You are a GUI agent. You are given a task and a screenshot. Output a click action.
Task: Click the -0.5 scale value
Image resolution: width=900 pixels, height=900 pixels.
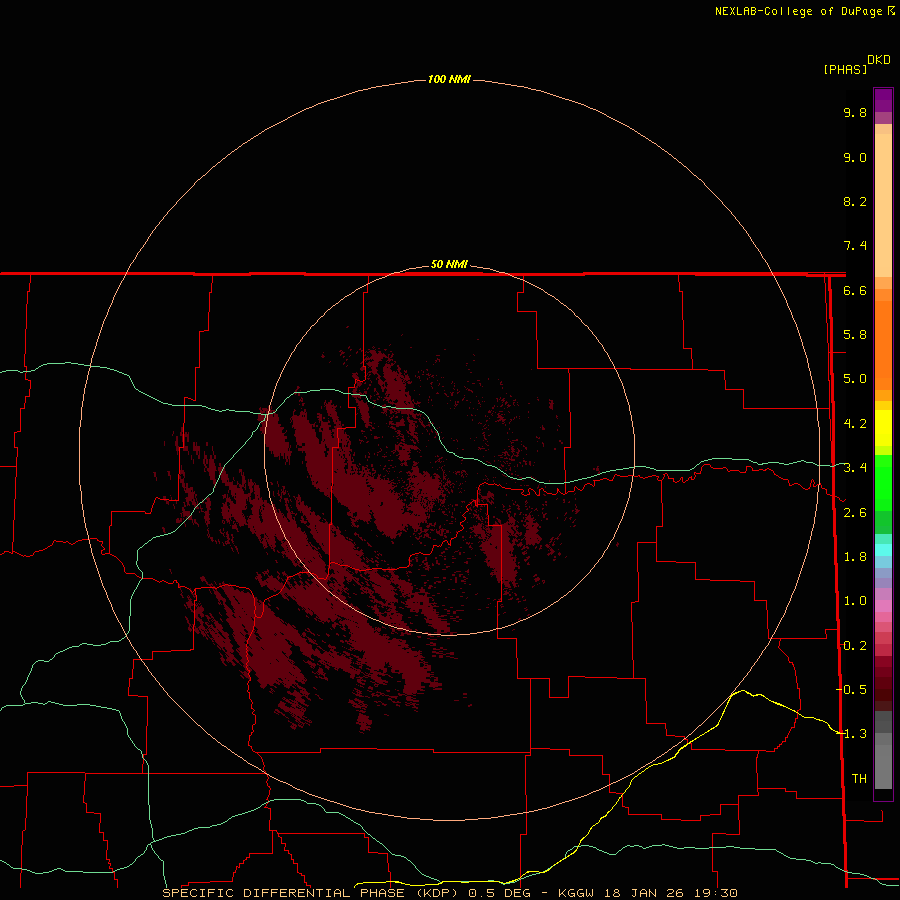[852, 690]
